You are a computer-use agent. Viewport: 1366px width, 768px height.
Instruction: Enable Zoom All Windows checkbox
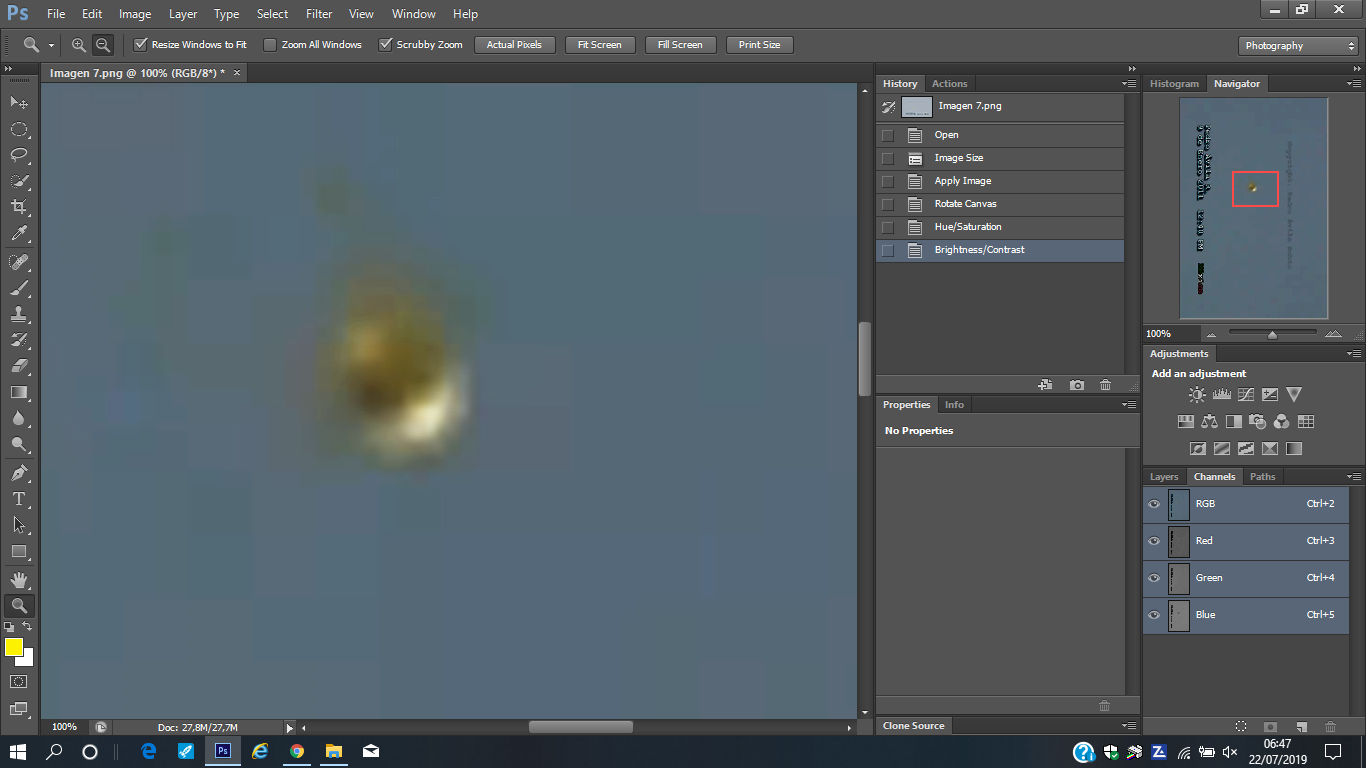tap(270, 45)
